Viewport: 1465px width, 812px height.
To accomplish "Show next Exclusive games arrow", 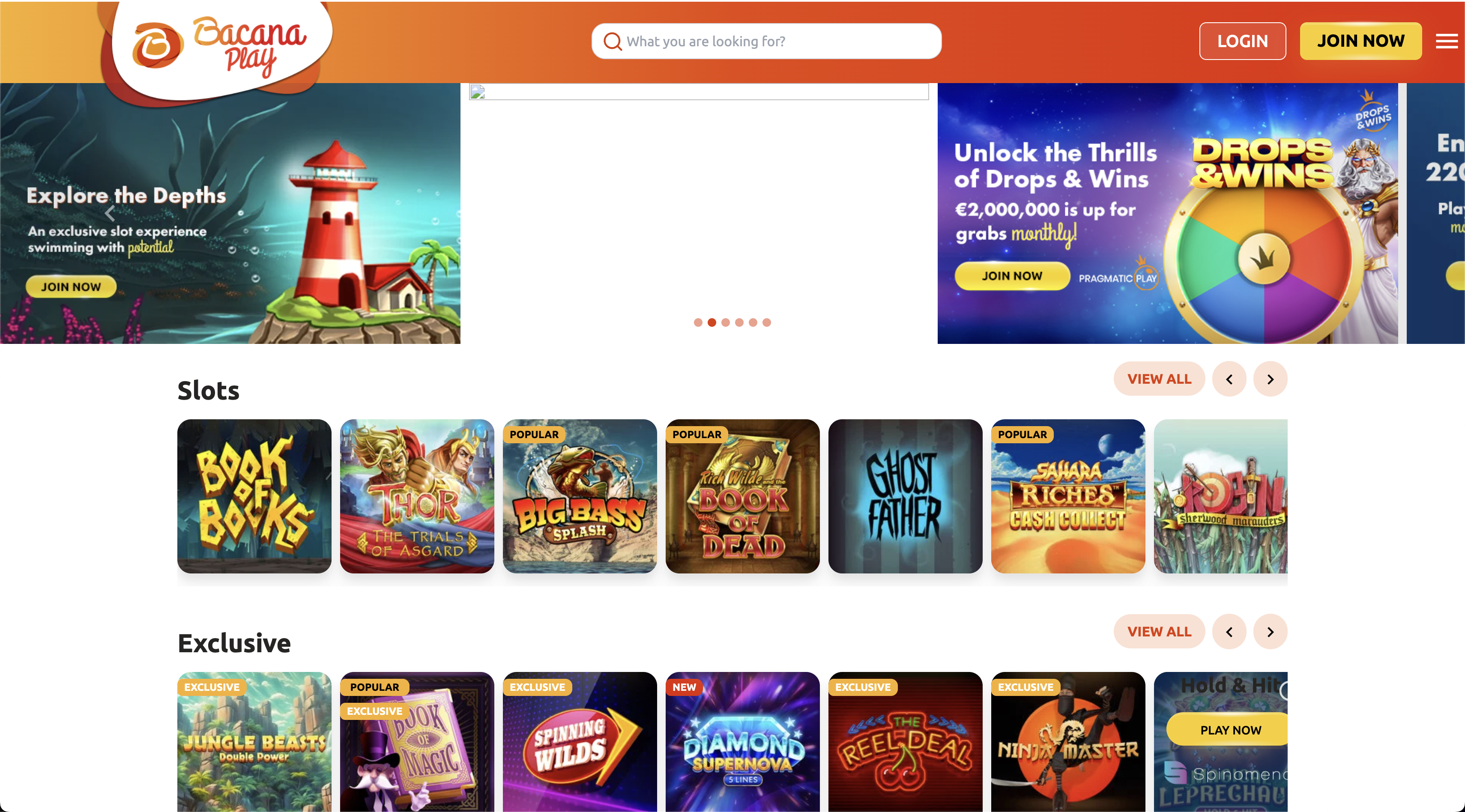I will pyautogui.click(x=1270, y=632).
